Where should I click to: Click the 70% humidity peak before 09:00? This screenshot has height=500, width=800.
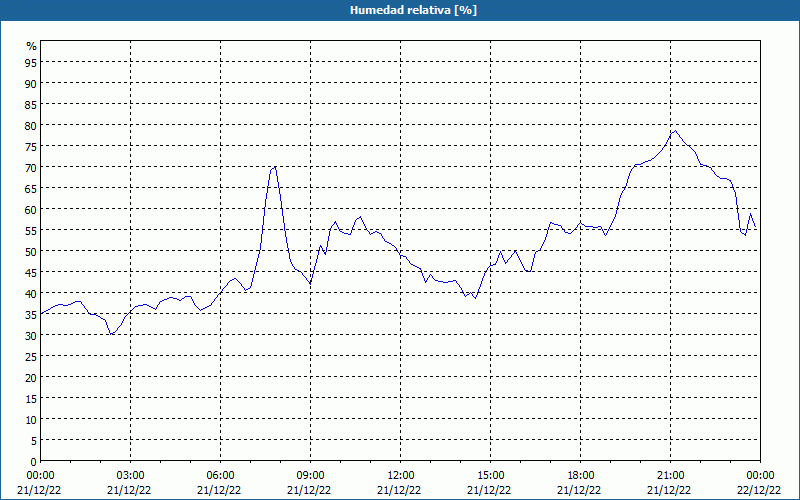click(275, 167)
